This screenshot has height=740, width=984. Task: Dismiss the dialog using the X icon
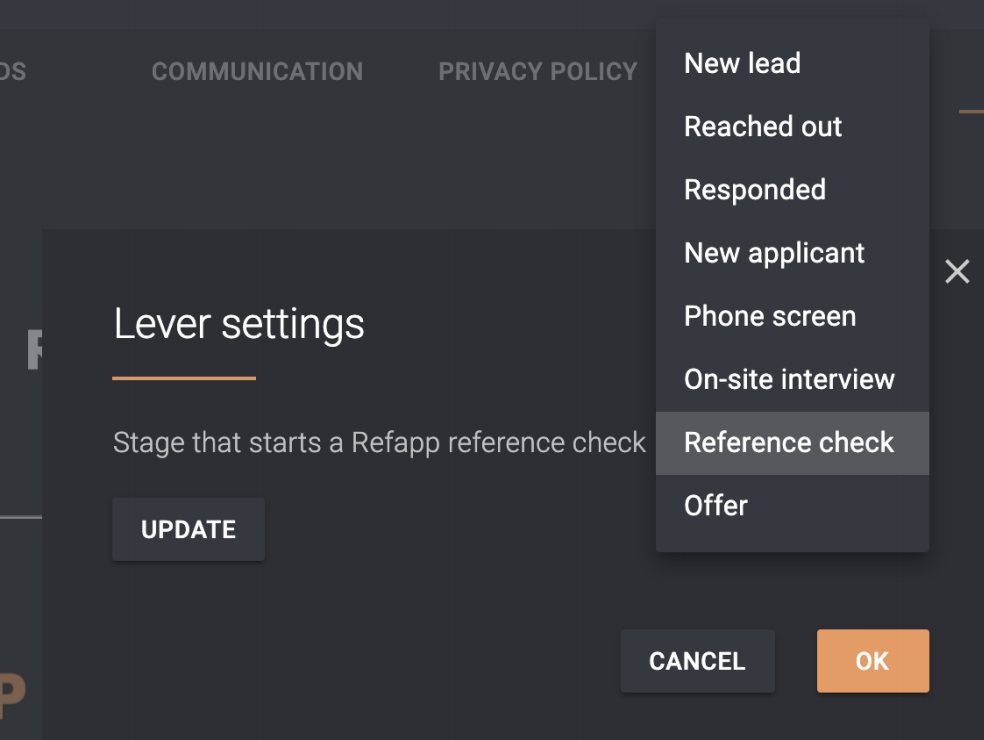coord(957,271)
